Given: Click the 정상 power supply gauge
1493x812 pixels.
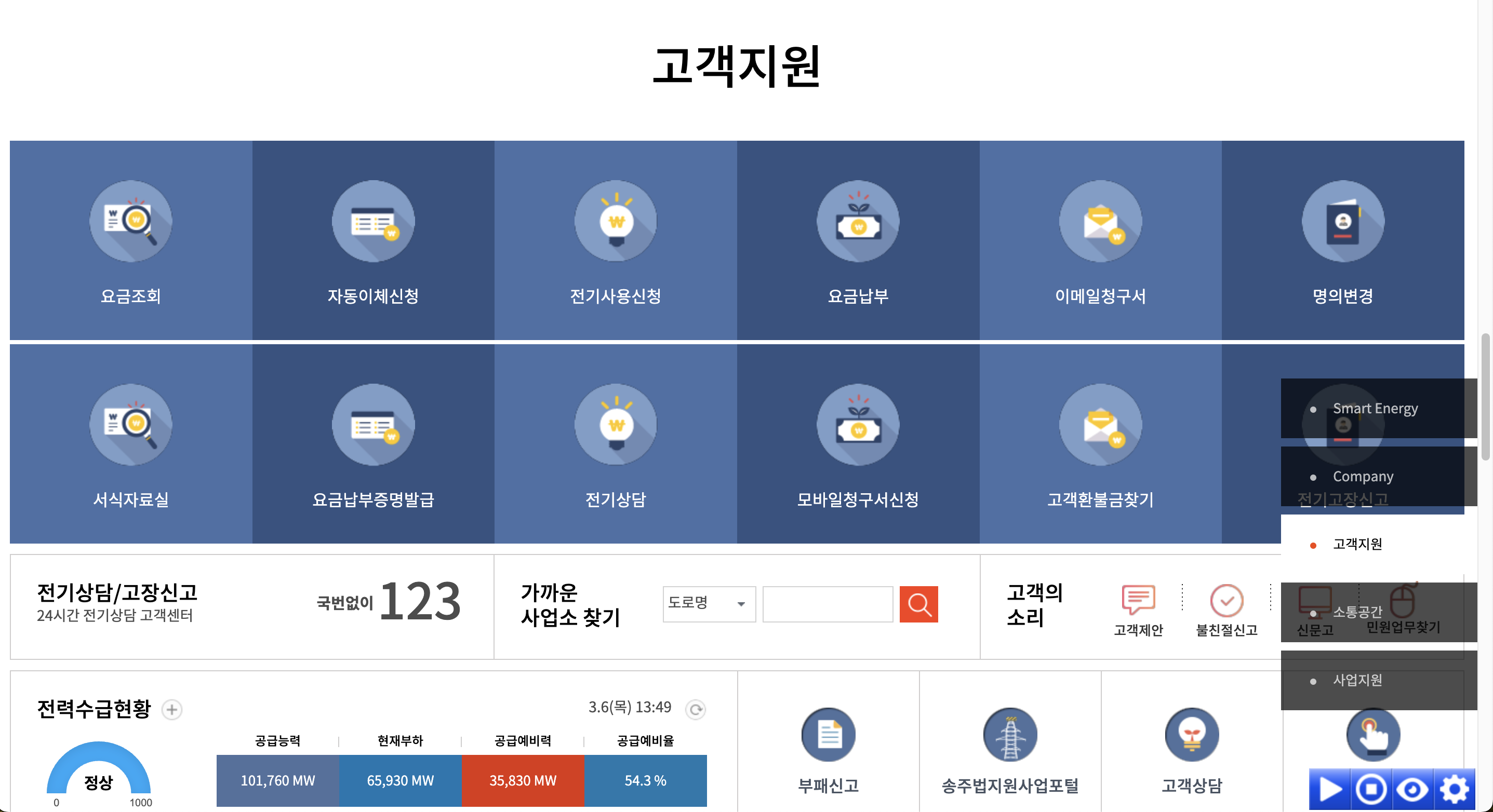Looking at the screenshot, I should pos(99,776).
